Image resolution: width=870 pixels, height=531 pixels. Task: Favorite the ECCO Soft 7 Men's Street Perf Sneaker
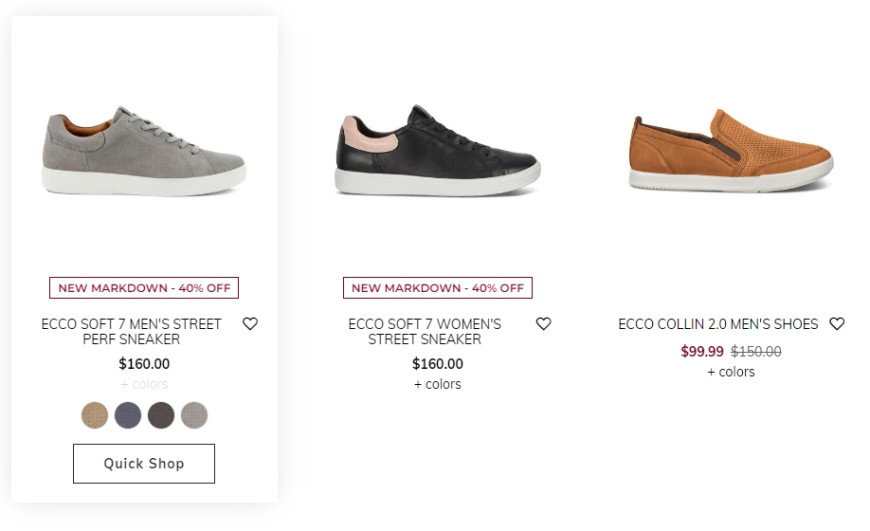(x=250, y=323)
